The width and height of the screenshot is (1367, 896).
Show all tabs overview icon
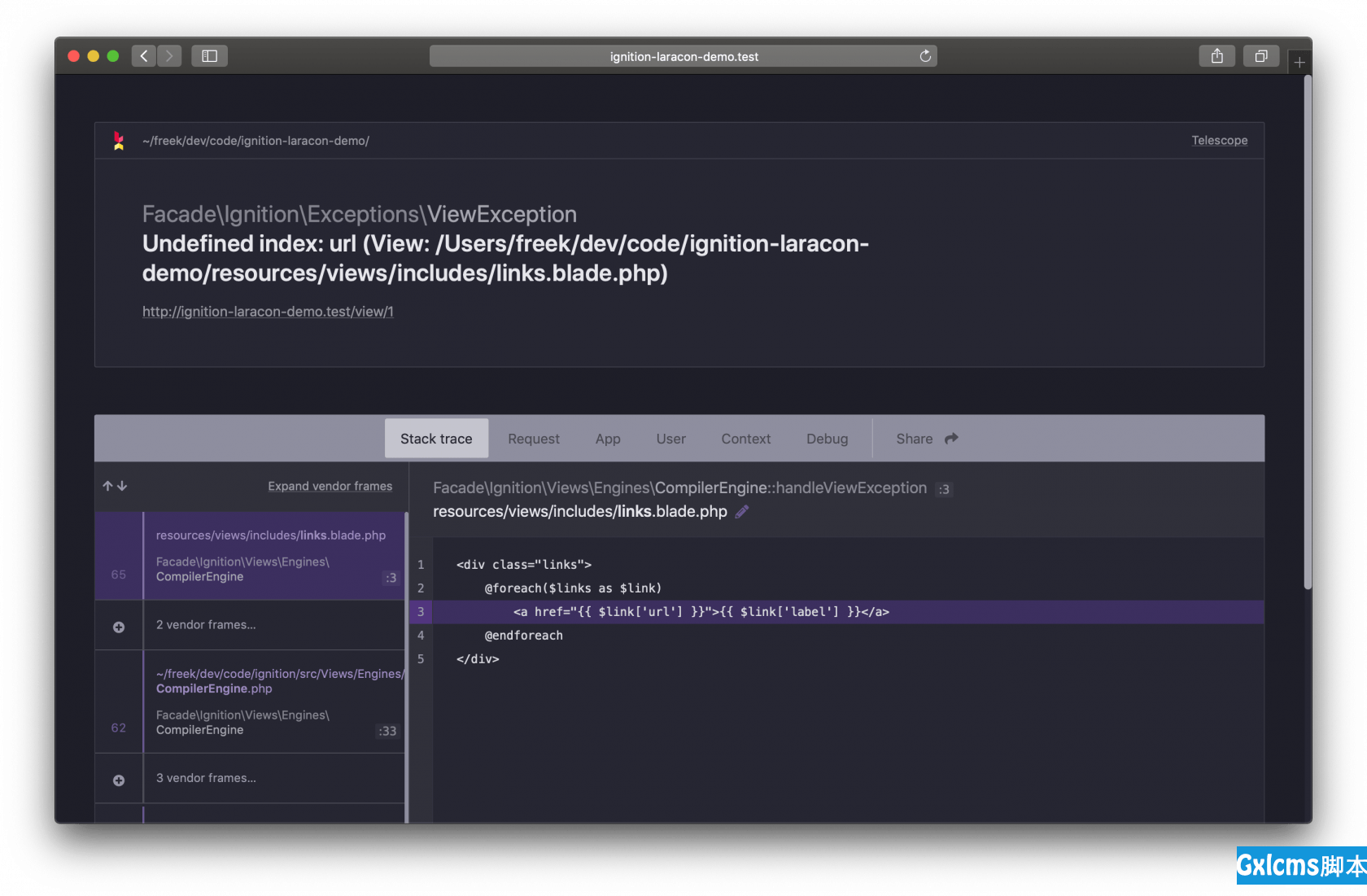(x=1260, y=56)
